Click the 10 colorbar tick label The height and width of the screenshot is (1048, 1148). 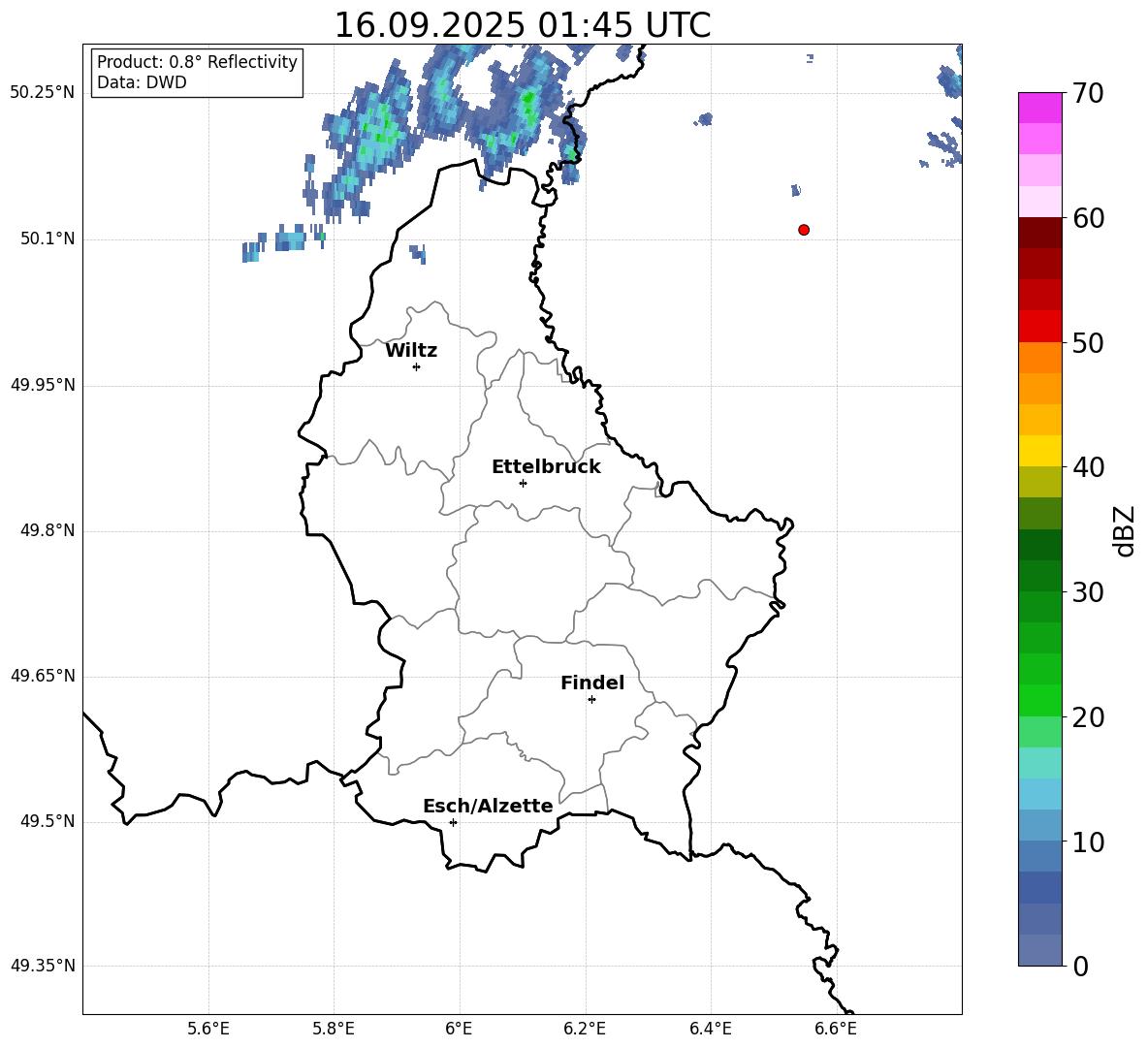point(1088,842)
